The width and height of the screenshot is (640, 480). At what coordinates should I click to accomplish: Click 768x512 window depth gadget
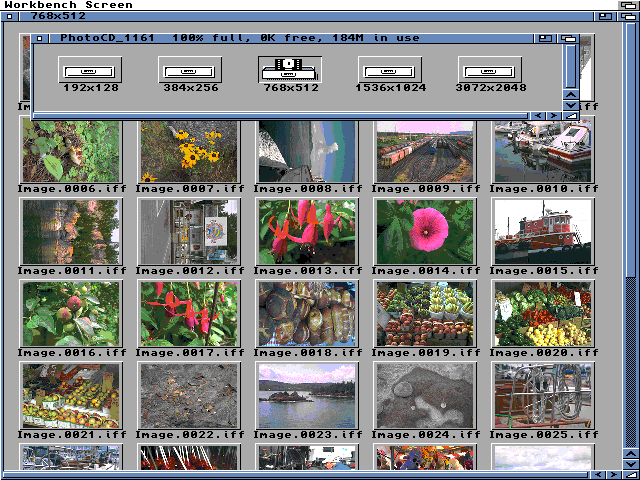pyautogui.click(x=629, y=16)
